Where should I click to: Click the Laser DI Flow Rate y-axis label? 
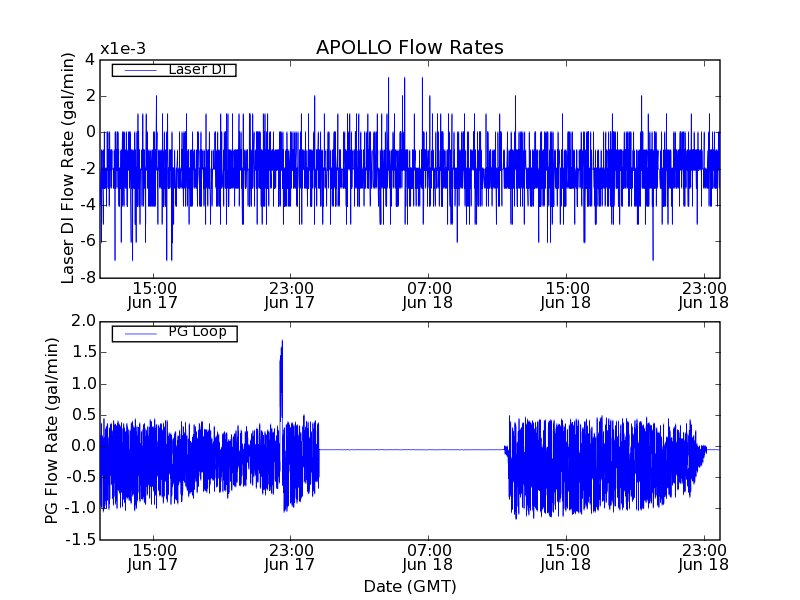(x=68, y=167)
